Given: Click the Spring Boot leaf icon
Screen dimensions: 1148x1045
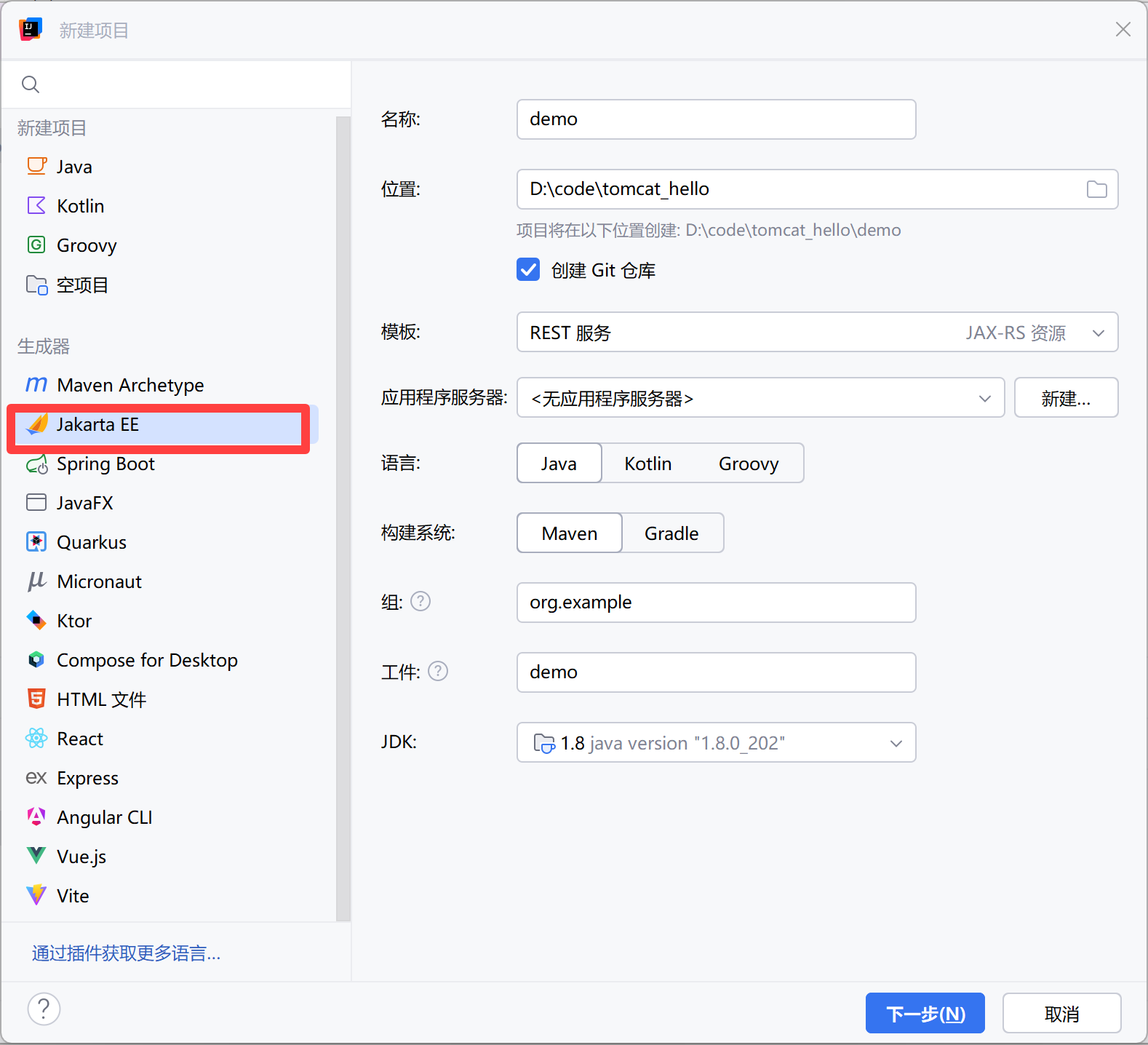Looking at the screenshot, I should [x=36, y=464].
